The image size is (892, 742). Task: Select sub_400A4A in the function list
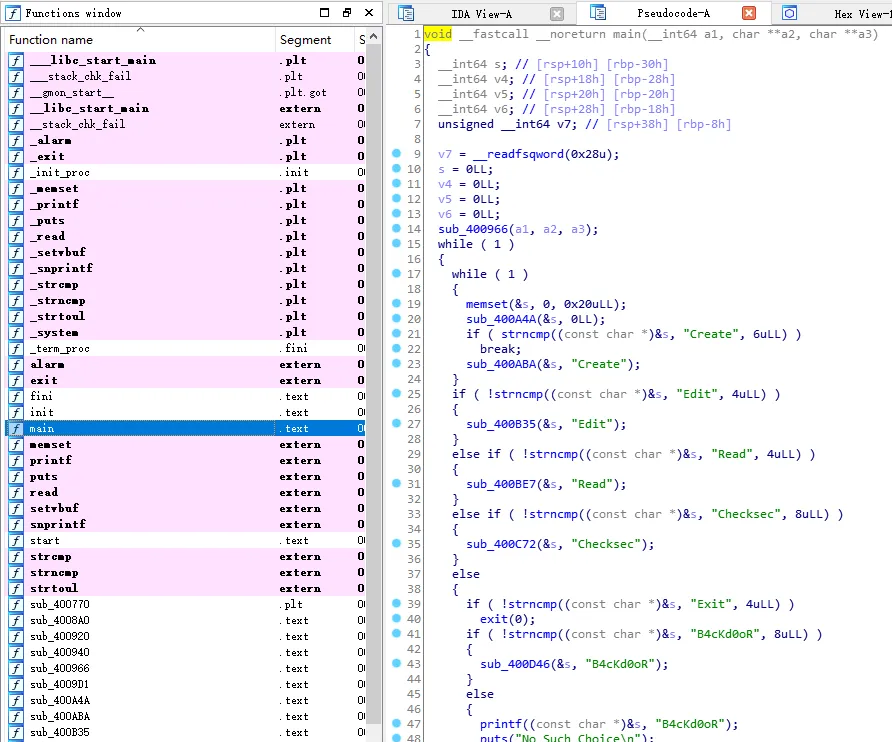185,700
